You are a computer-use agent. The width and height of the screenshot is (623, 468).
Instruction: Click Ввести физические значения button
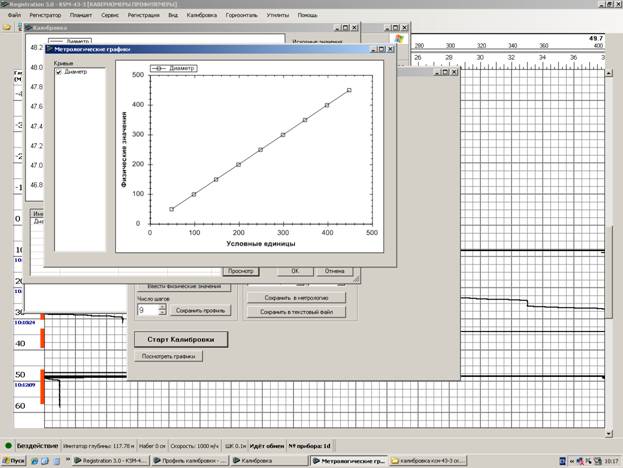point(184,287)
